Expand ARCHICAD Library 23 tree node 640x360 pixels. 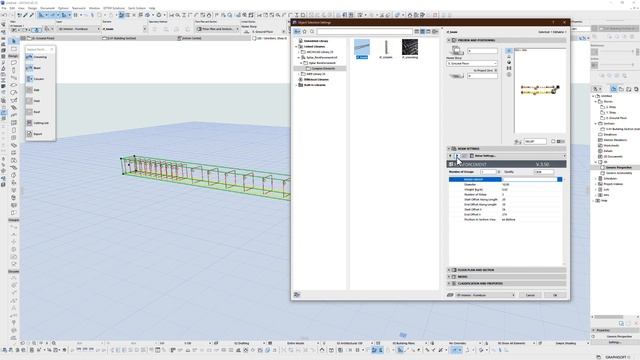[x=299, y=52]
